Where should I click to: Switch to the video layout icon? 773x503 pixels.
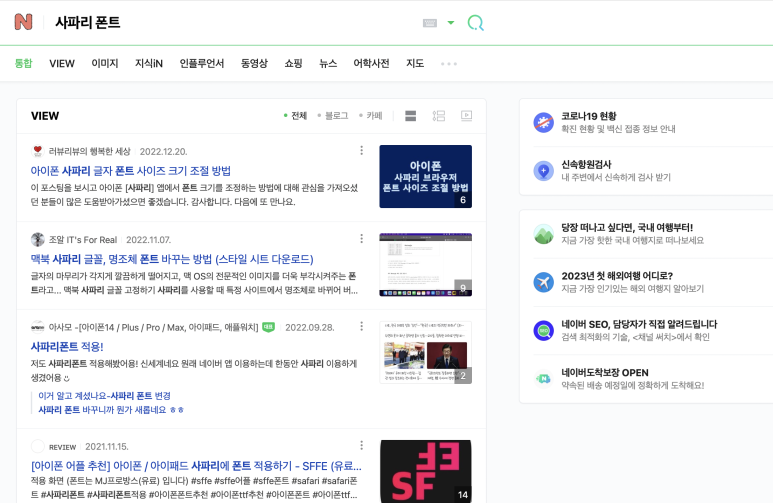click(466, 116)
